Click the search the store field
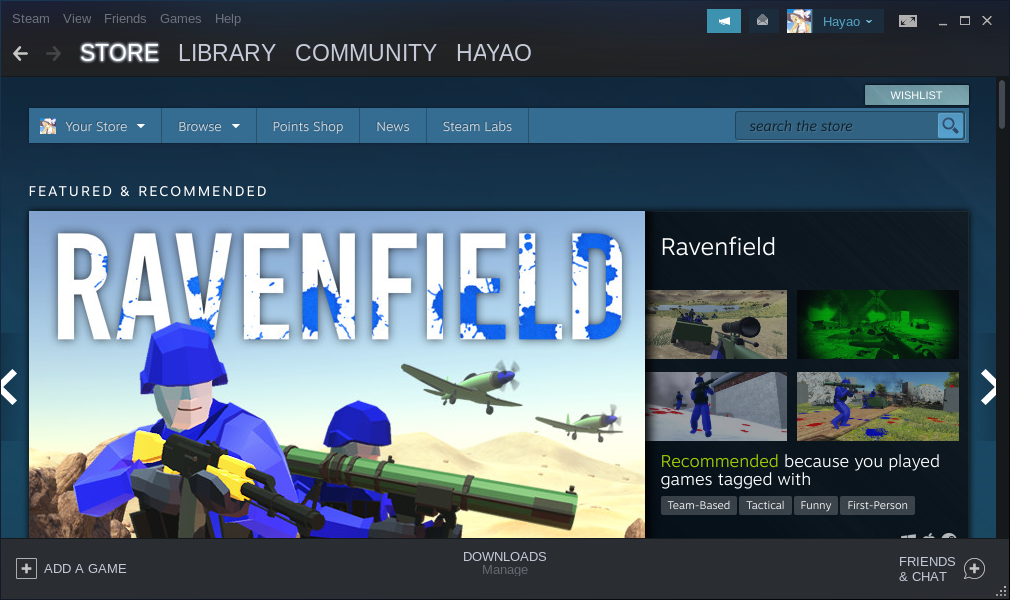This screenshot has width=1010, height=600. 838,126
